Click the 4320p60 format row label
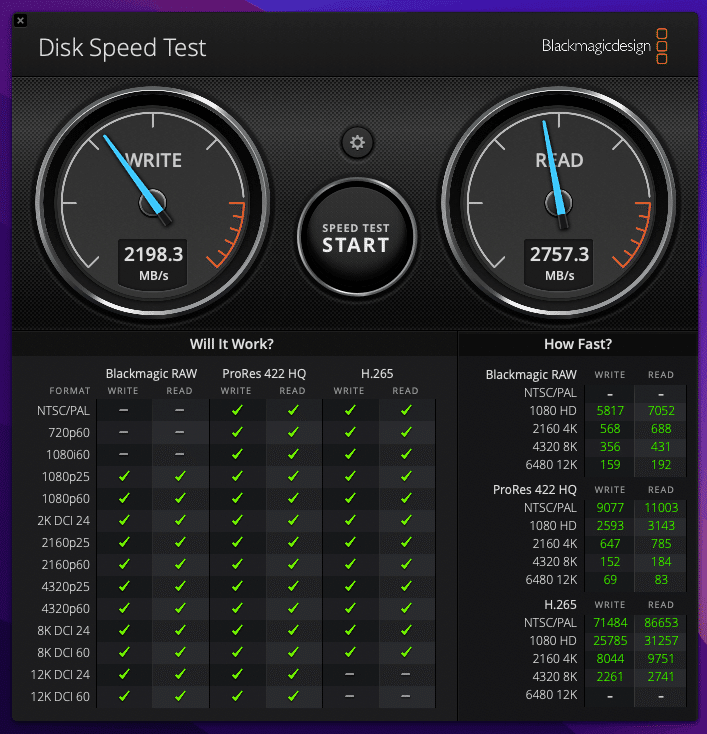Viewport: 707px width, 734px height. (66, 609)
